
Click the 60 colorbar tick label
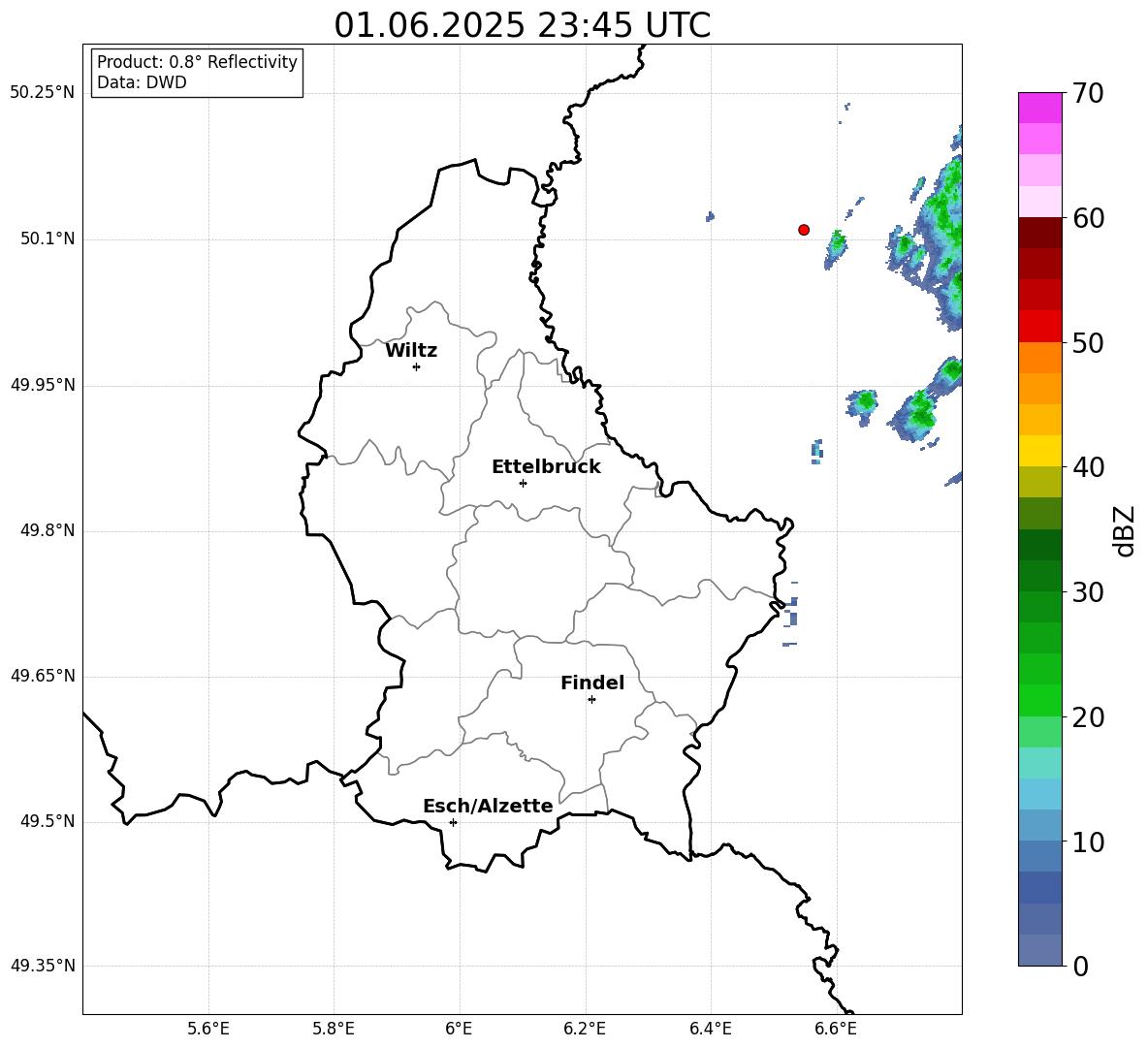pyautogui.click(x=1089, y=218)
